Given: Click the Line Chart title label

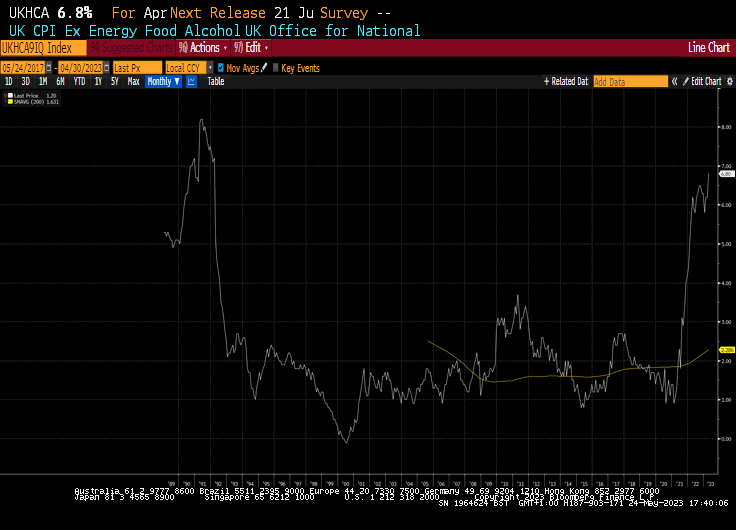Looking at the screenshot, I should point(709,48).
